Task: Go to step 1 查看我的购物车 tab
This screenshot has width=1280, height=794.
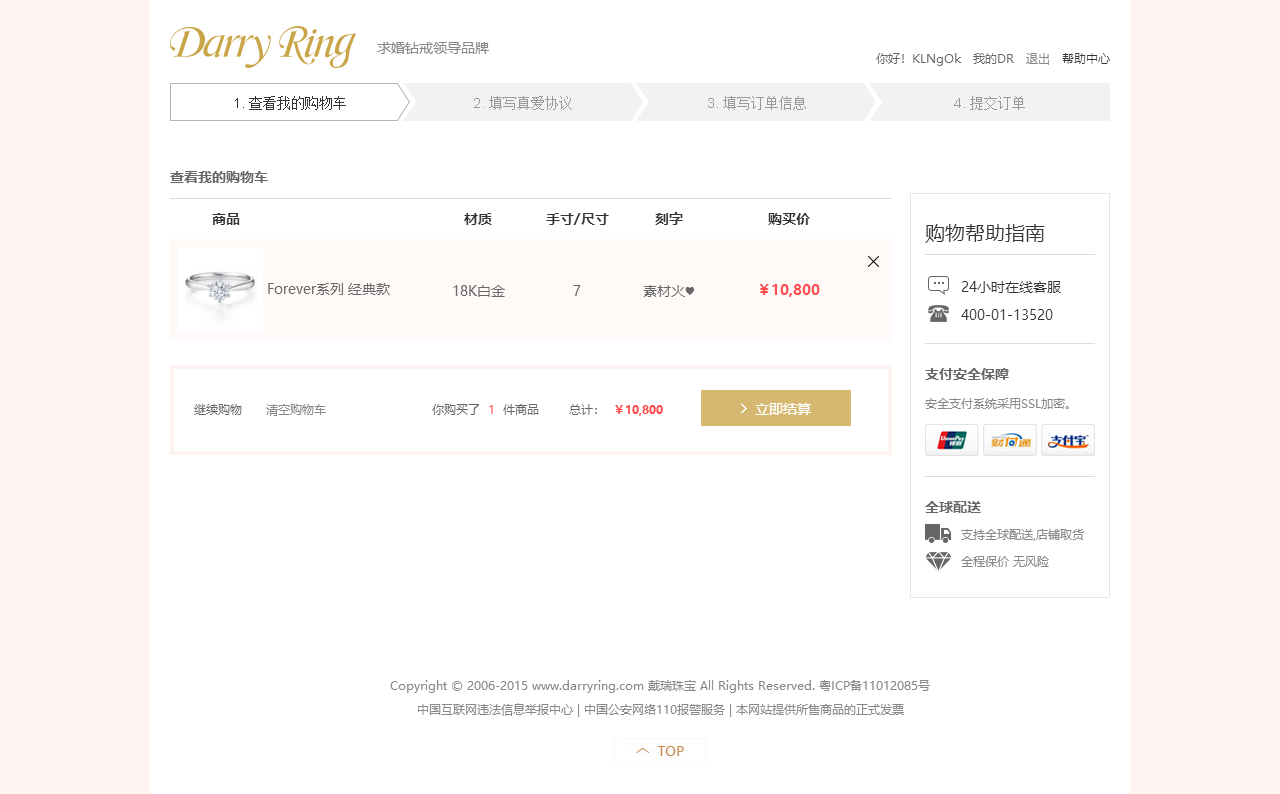Action: click(289, 103)
